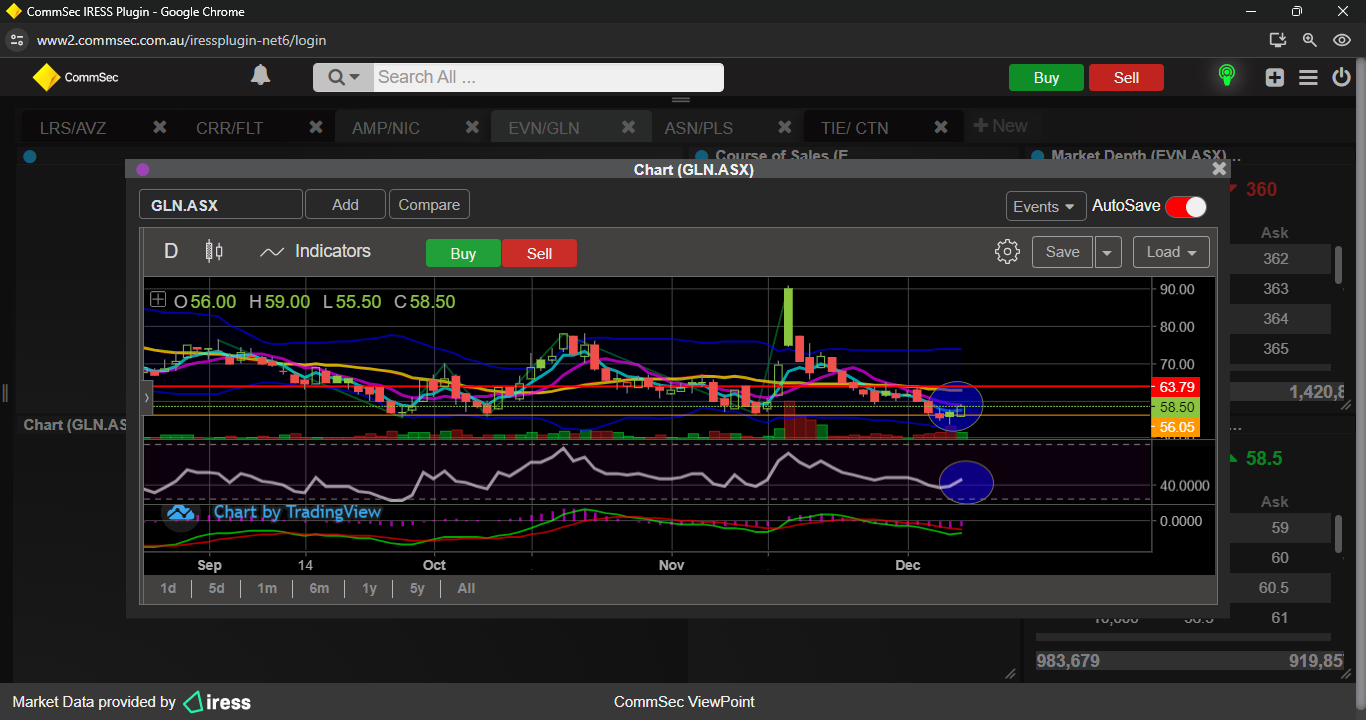The height and width of the screenshot is (720, 1366).
Task: Click the green connection status icon
Action: [x=1226, y=76]
